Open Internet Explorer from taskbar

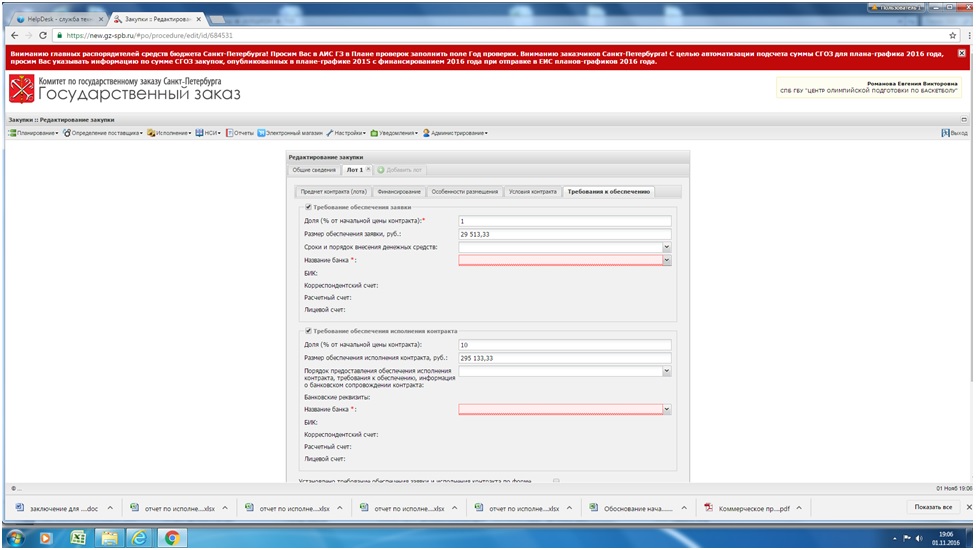click(x=139, y=538)
